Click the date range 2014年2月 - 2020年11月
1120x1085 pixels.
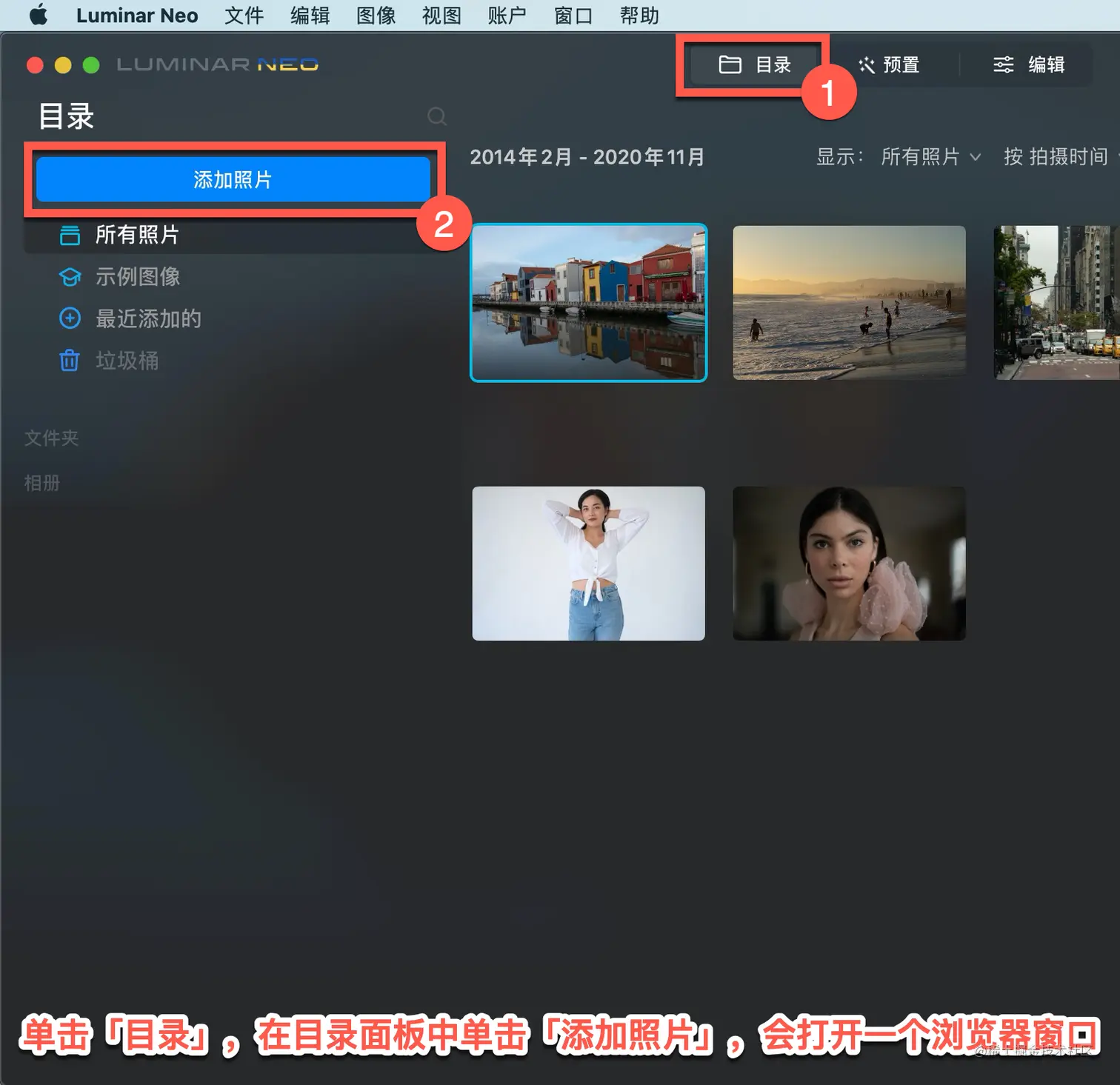(x=587, y=157)
